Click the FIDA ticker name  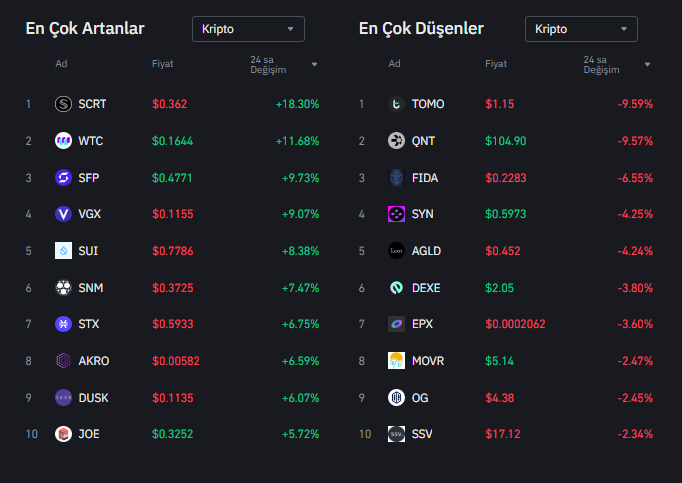425,178
